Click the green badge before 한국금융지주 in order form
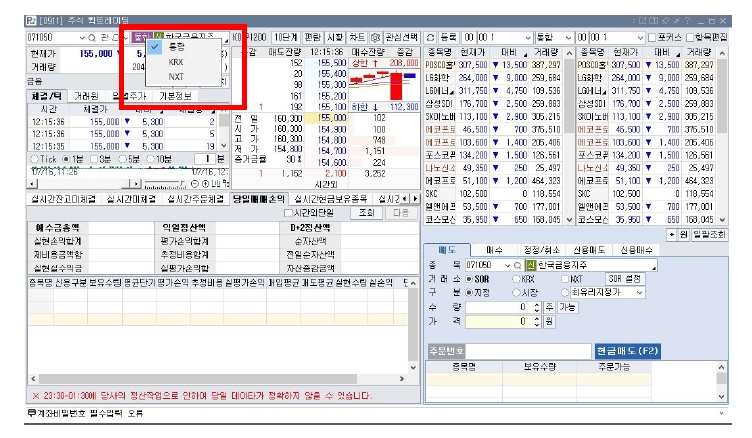 pos(531,265)
